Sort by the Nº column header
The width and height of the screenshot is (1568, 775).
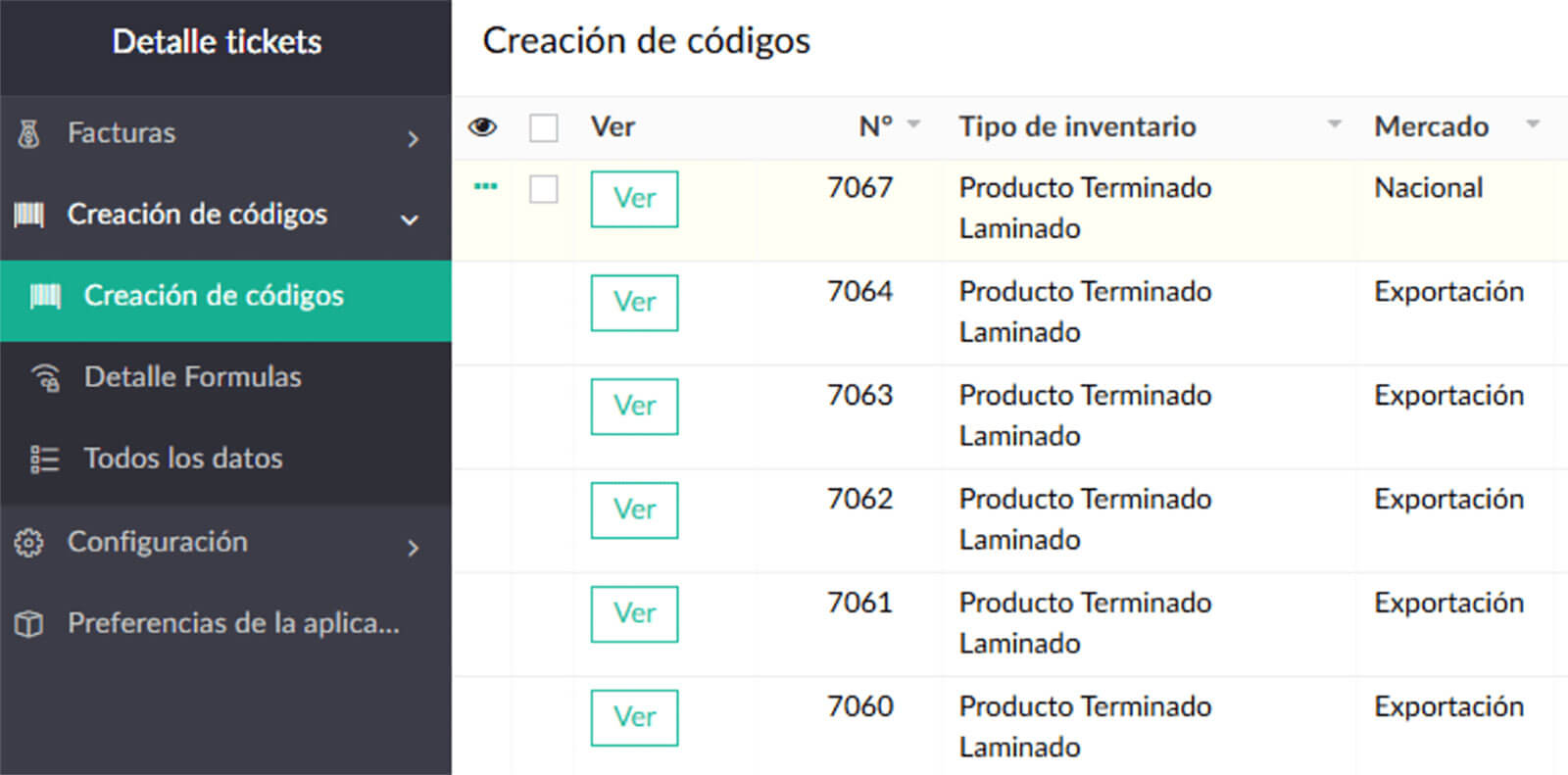pyautogui.click(x=875, y=126)
